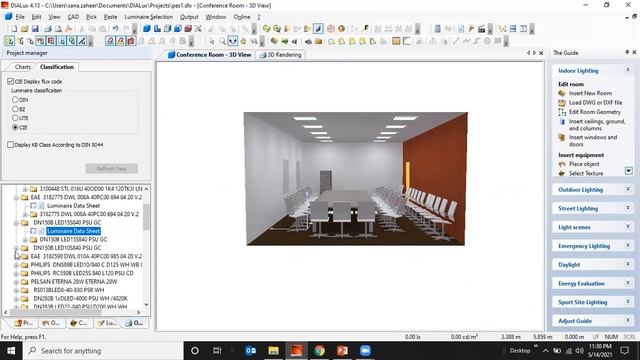Image resolution: width=640 pixels, height=360 pixels.
Task: Click the highlighted dark calculation icon
Action: click(x=318, y=29)
